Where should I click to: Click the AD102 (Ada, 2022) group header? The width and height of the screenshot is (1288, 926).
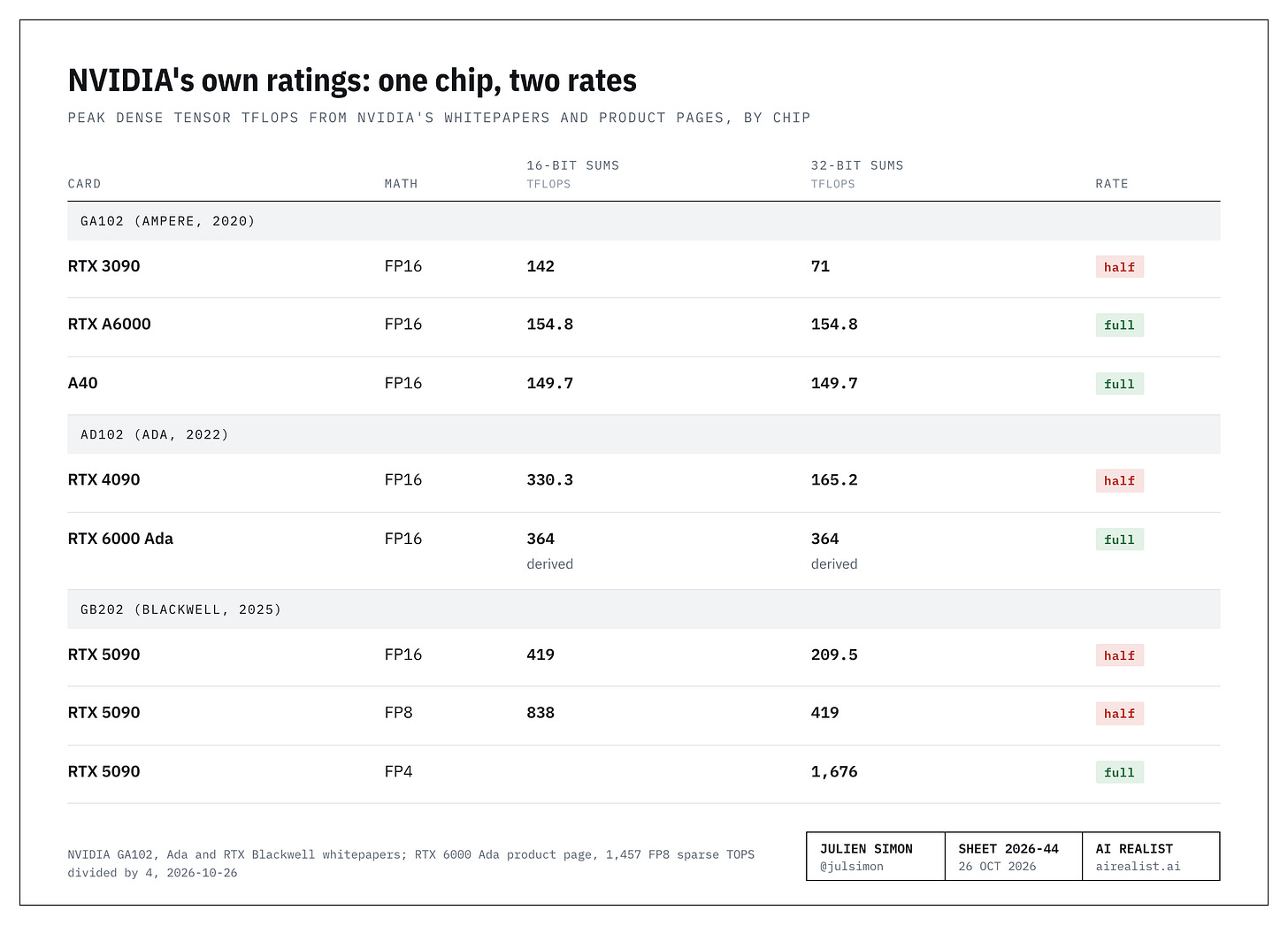point(644,434)
